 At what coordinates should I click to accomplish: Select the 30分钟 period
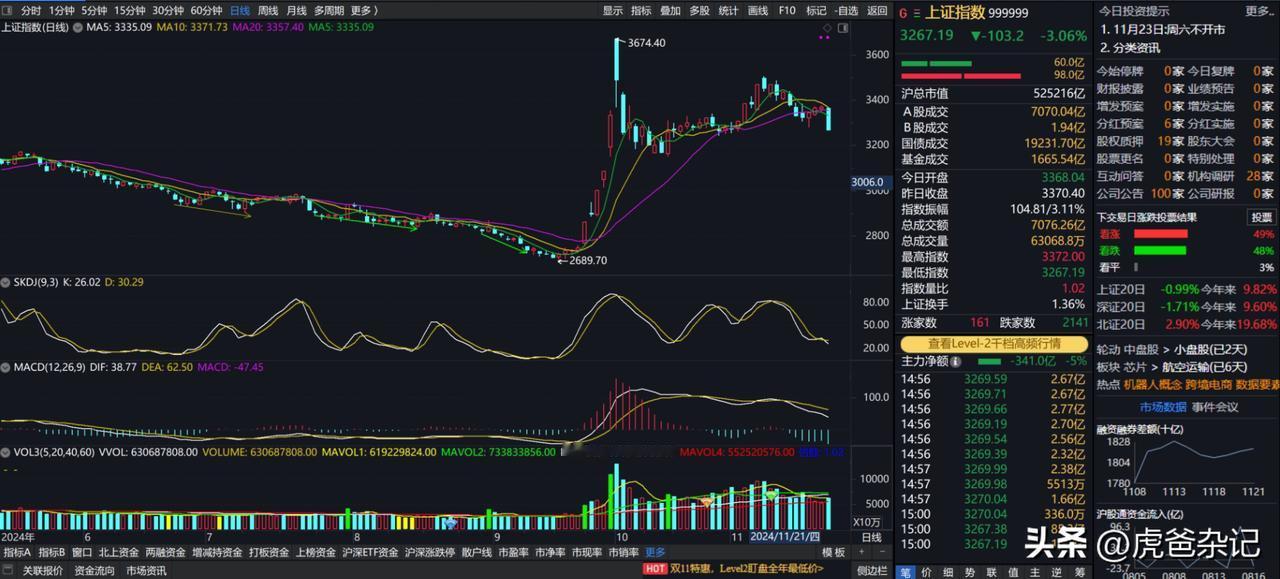(x=168, y=11)
